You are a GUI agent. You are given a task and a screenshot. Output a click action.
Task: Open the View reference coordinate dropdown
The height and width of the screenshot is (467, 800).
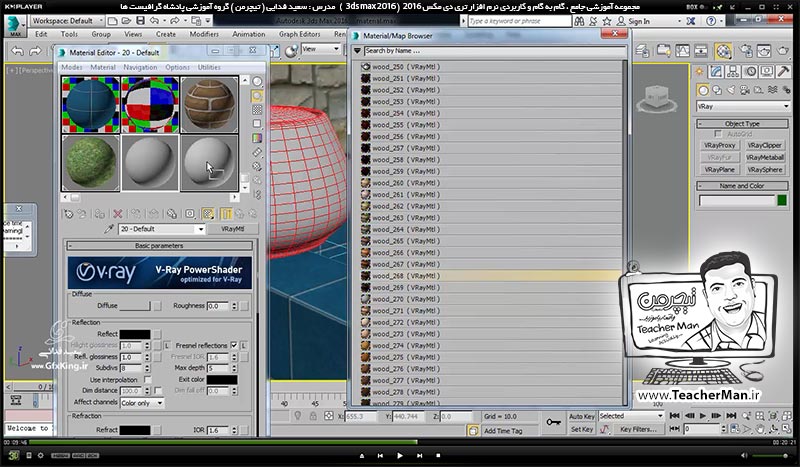(320, 49)
